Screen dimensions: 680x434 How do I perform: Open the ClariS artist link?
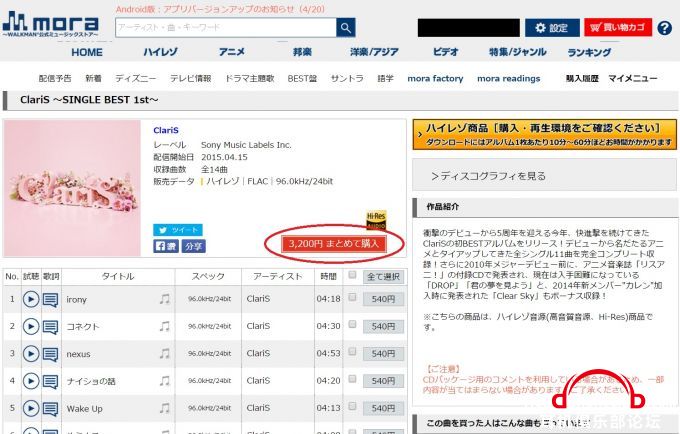166,130
